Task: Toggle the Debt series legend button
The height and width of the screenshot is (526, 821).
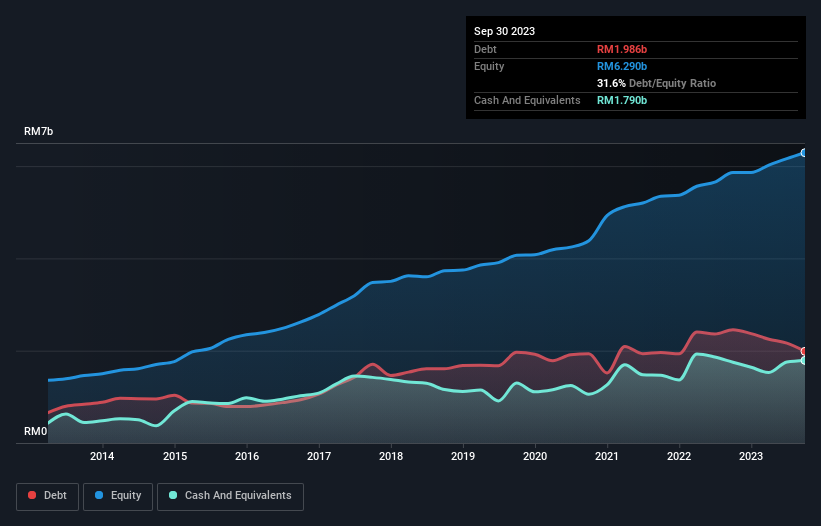Action: [x=48, y=496]
